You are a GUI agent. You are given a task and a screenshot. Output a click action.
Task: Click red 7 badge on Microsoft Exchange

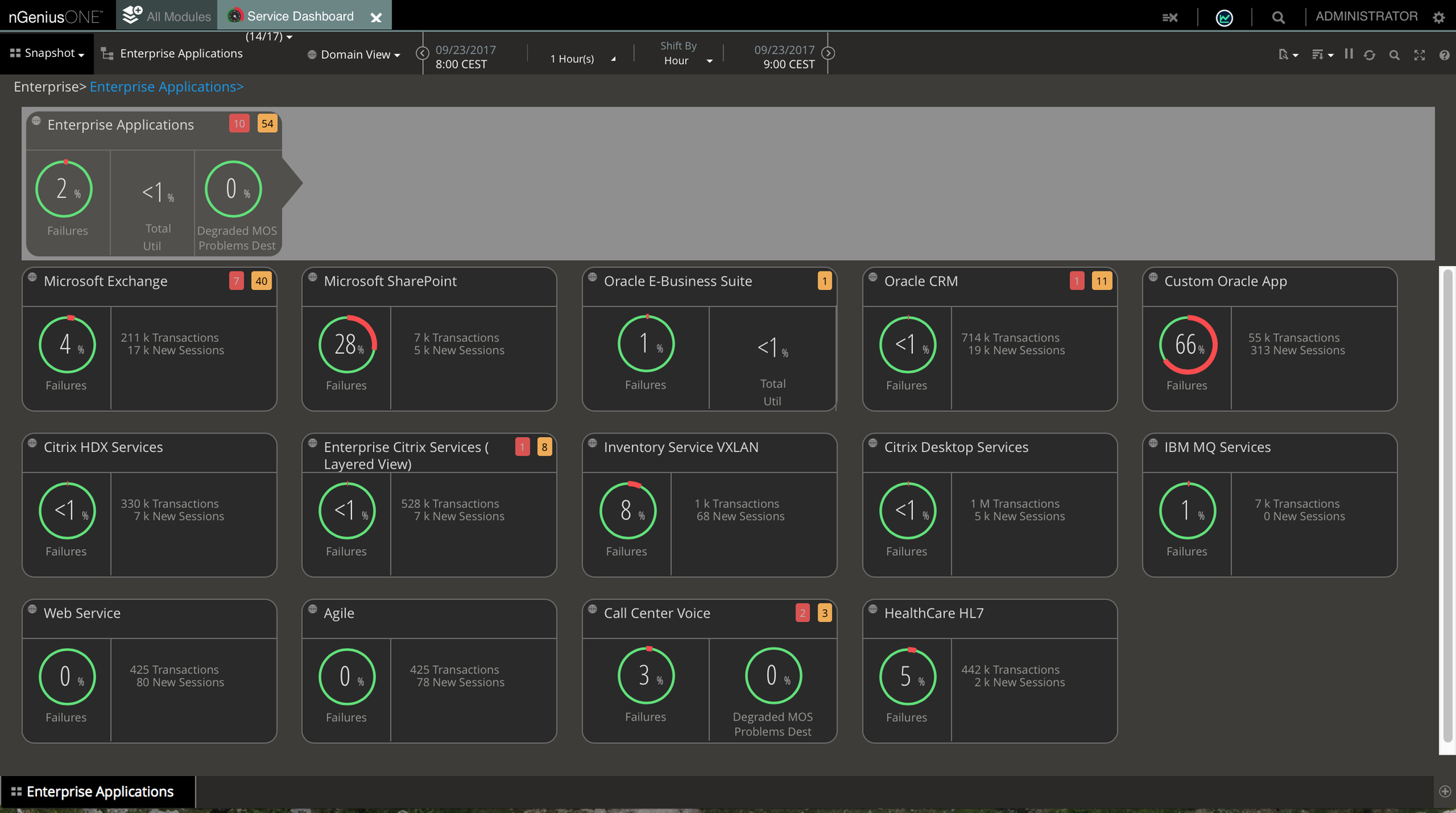236,281
